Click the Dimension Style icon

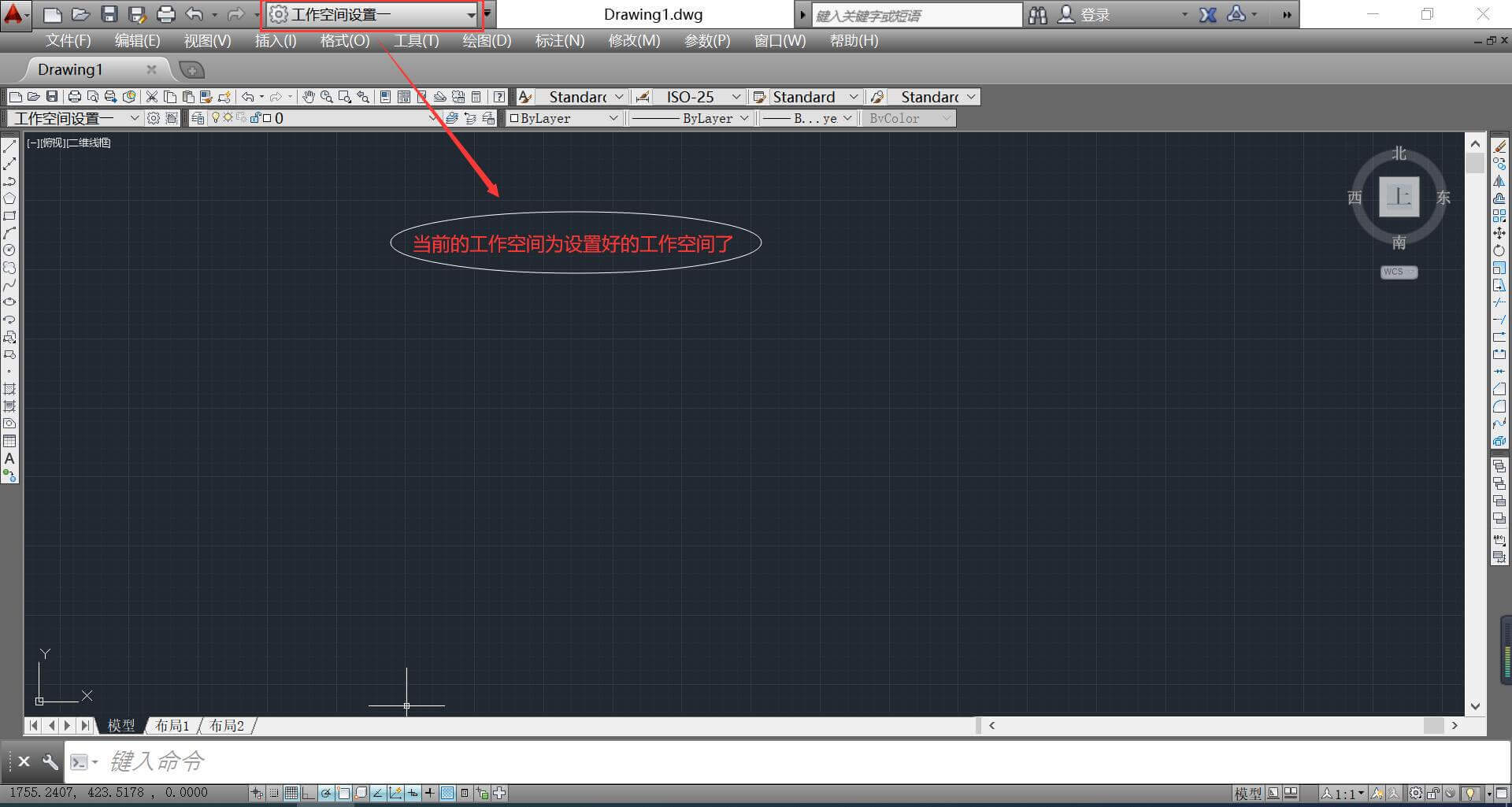coord(643,97)
